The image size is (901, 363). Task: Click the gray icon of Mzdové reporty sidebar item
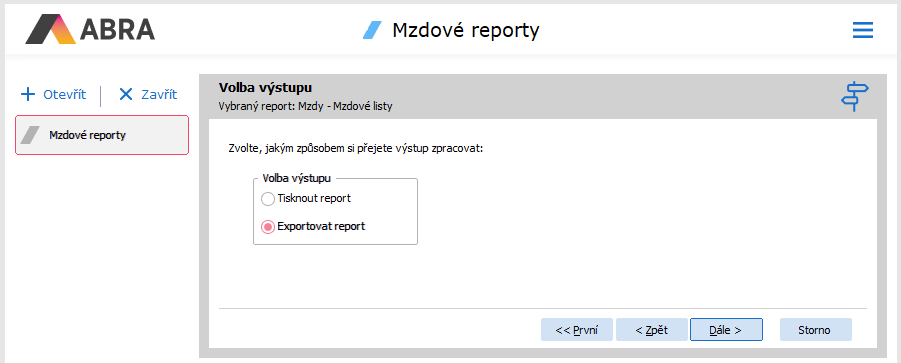pyautogui.click(x=30, y=136)
